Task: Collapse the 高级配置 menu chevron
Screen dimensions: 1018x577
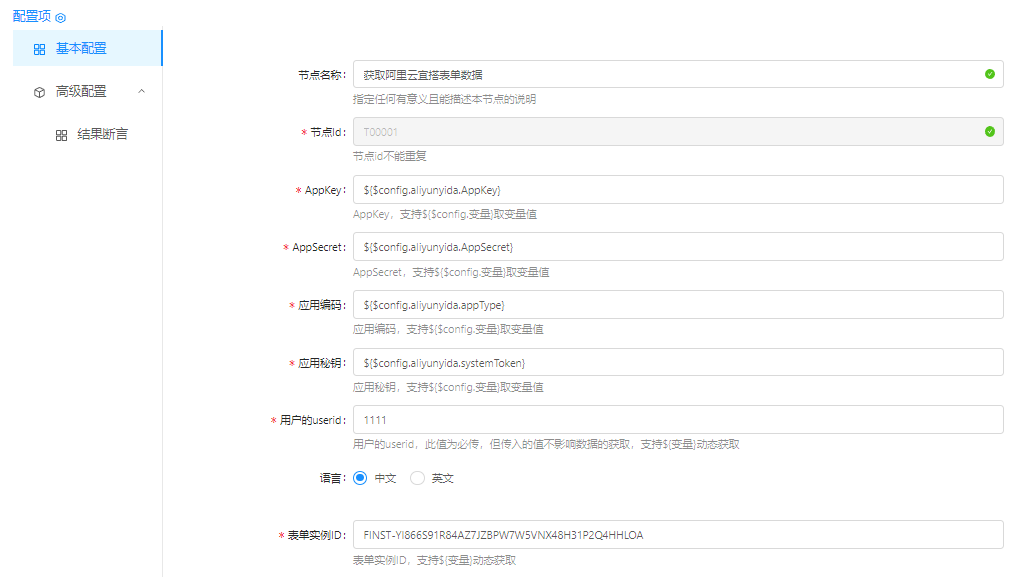Action: point(141,91)
